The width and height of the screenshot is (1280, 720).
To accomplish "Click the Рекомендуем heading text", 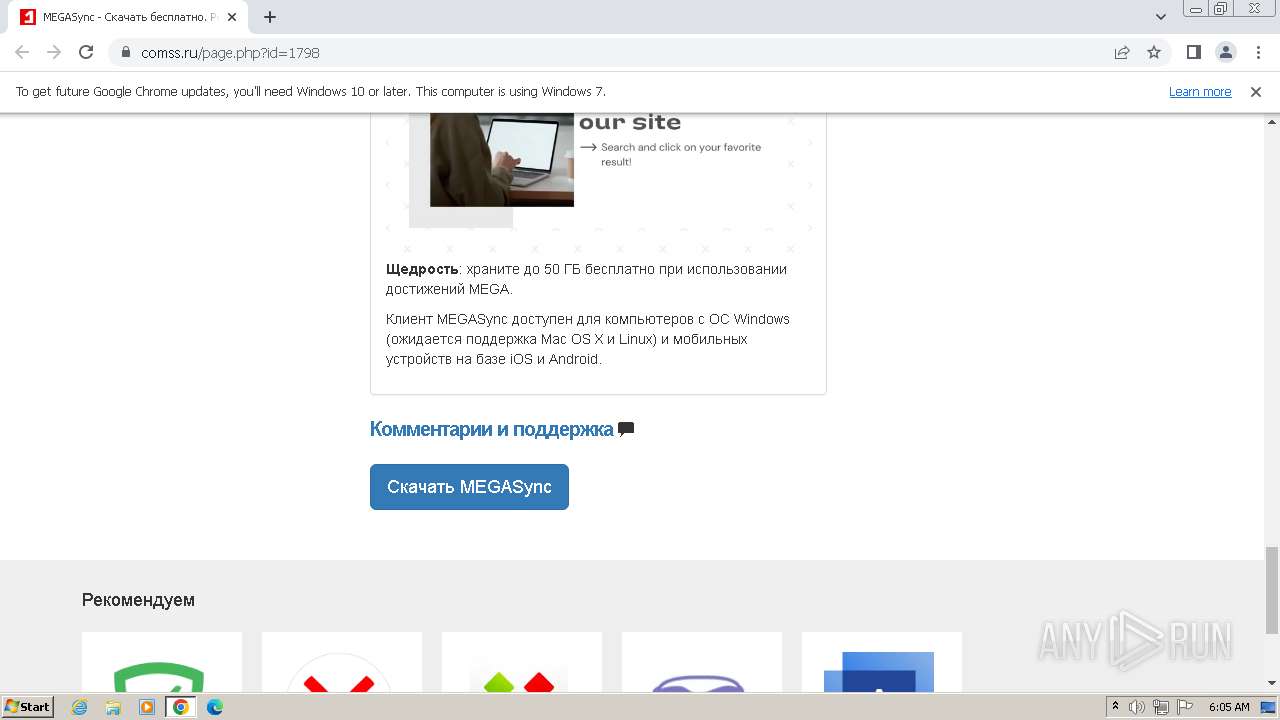I will pos(138,600).
